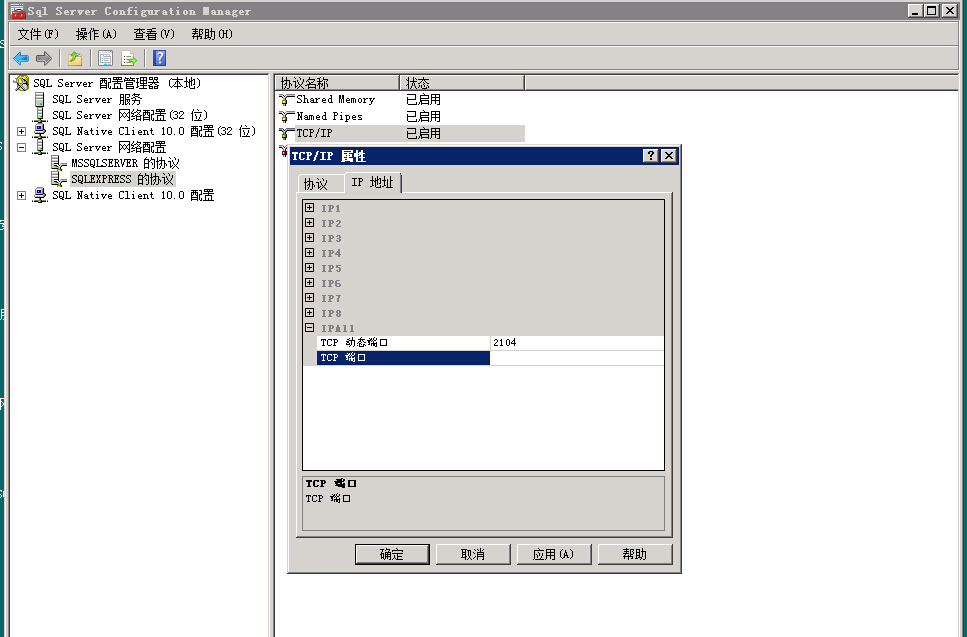Viewport: 967px width, 637px height.
Task: Expand the IP5 section
Action: pyautogui.click(x=310, y=268)
